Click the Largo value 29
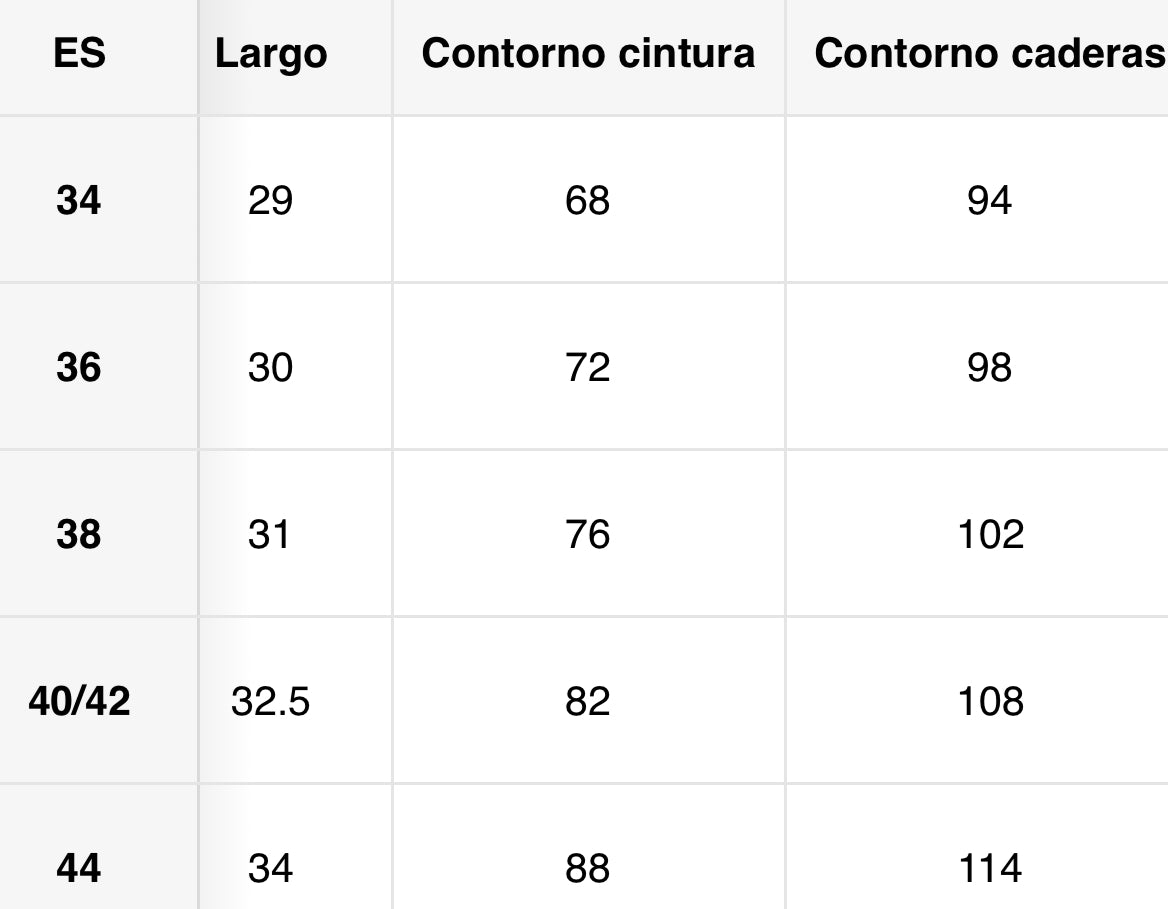 click(x=270, y=201)
